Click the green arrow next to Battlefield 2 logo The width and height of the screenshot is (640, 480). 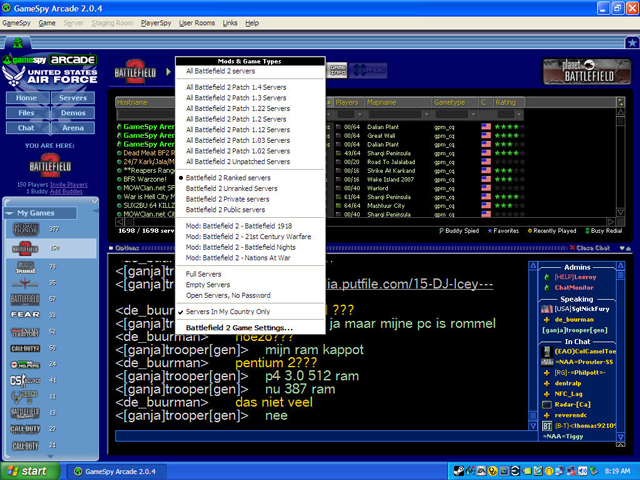(168, 72)
